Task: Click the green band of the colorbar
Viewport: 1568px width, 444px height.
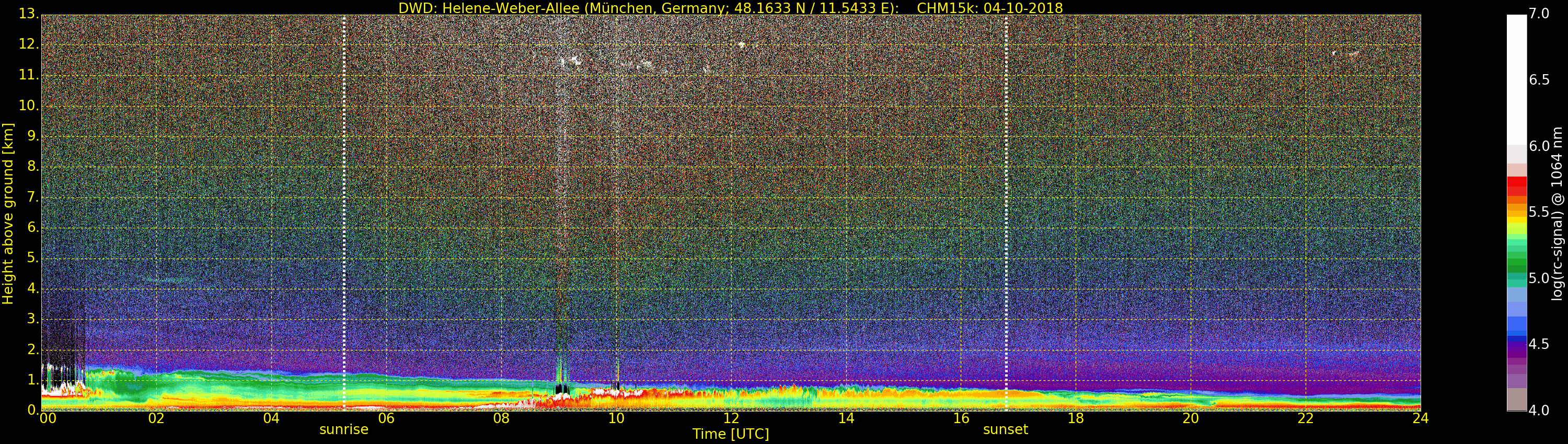Action: click(1516, 265)
